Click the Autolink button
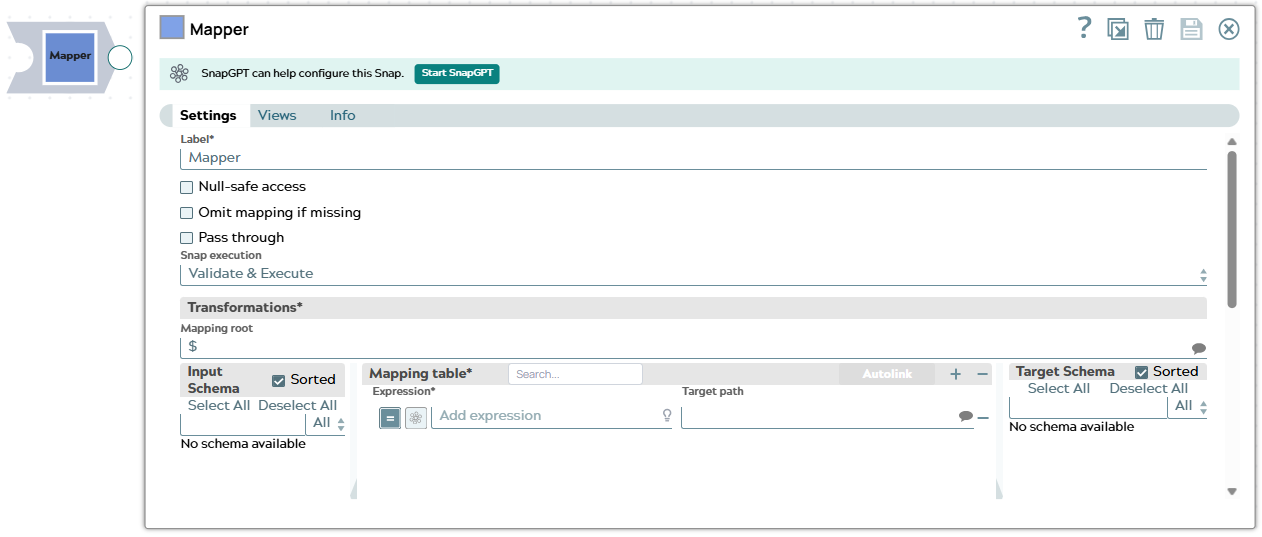The width and height of the screenshot is (1262, 537). point(888,374)
